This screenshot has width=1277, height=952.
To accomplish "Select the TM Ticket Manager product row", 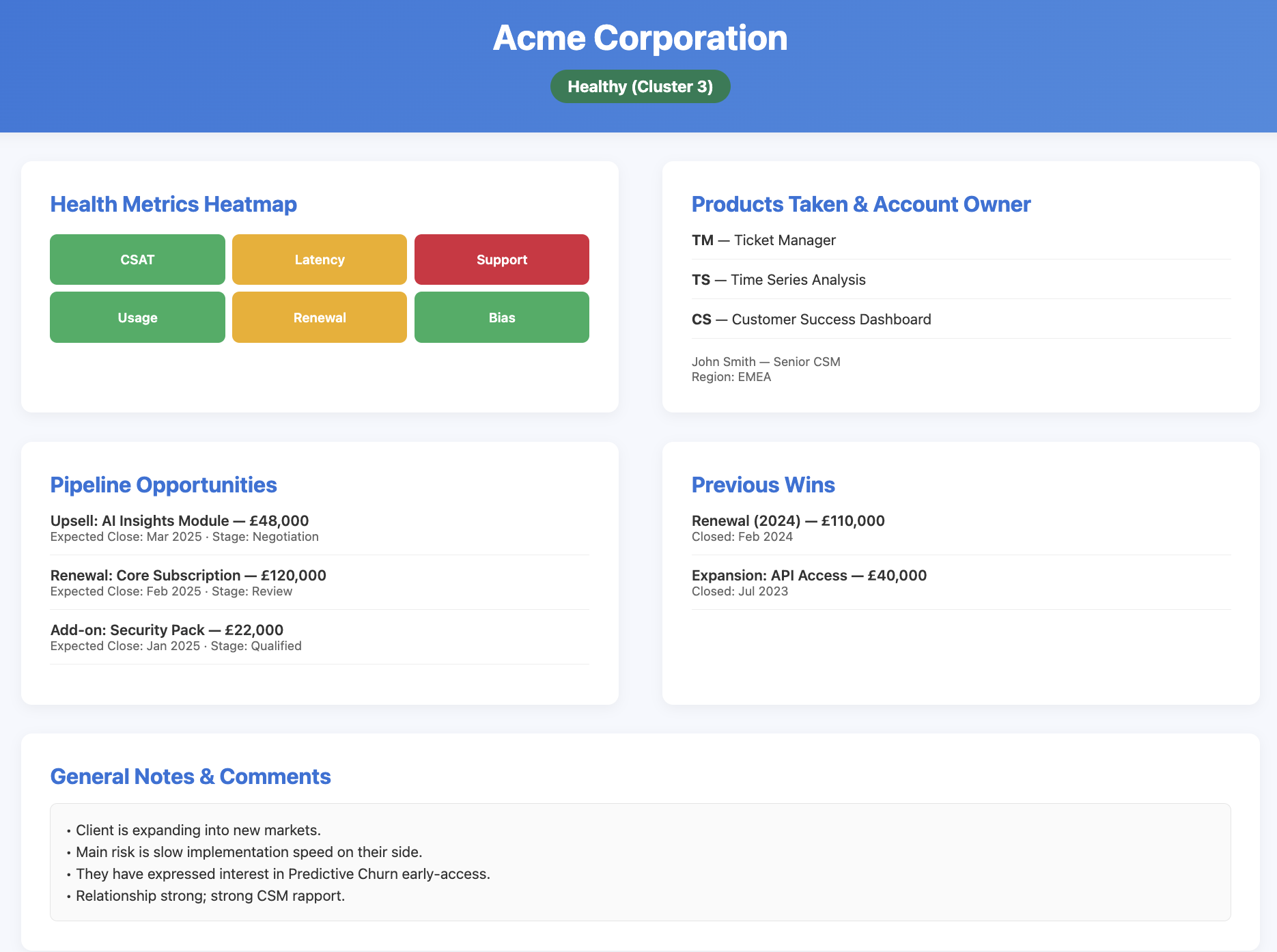I will (763, 240).
